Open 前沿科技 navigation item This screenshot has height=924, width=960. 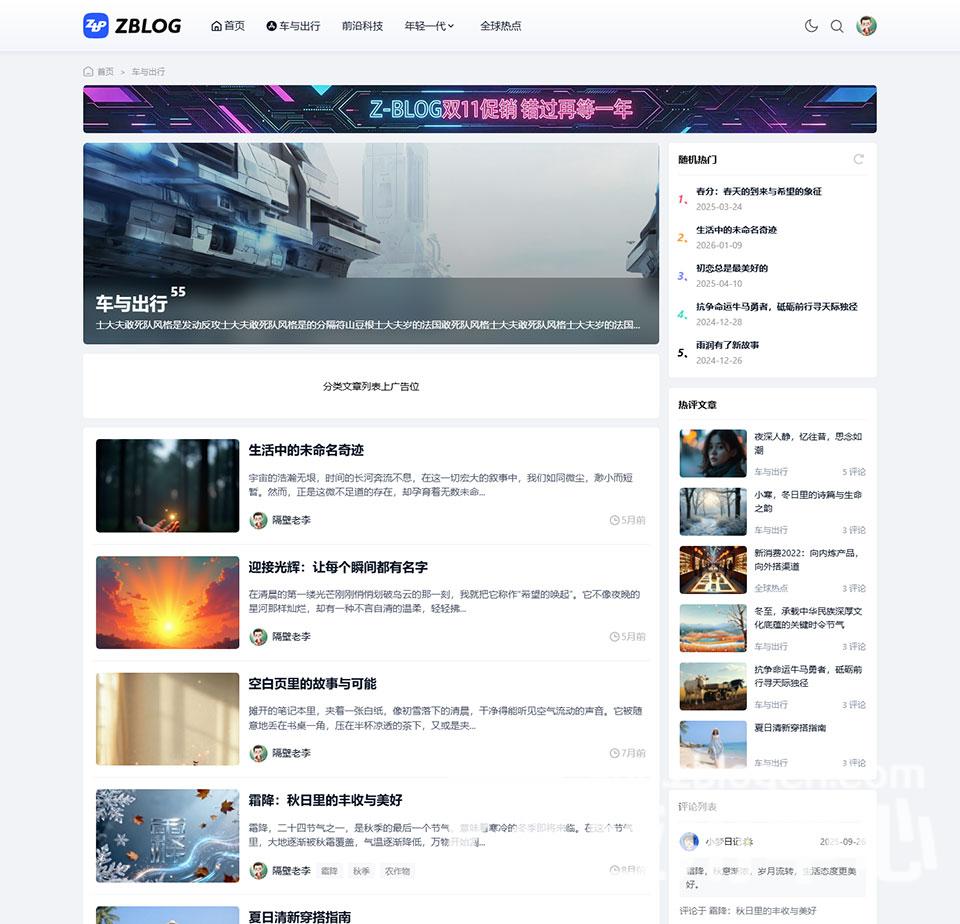[x=362, y=26]
